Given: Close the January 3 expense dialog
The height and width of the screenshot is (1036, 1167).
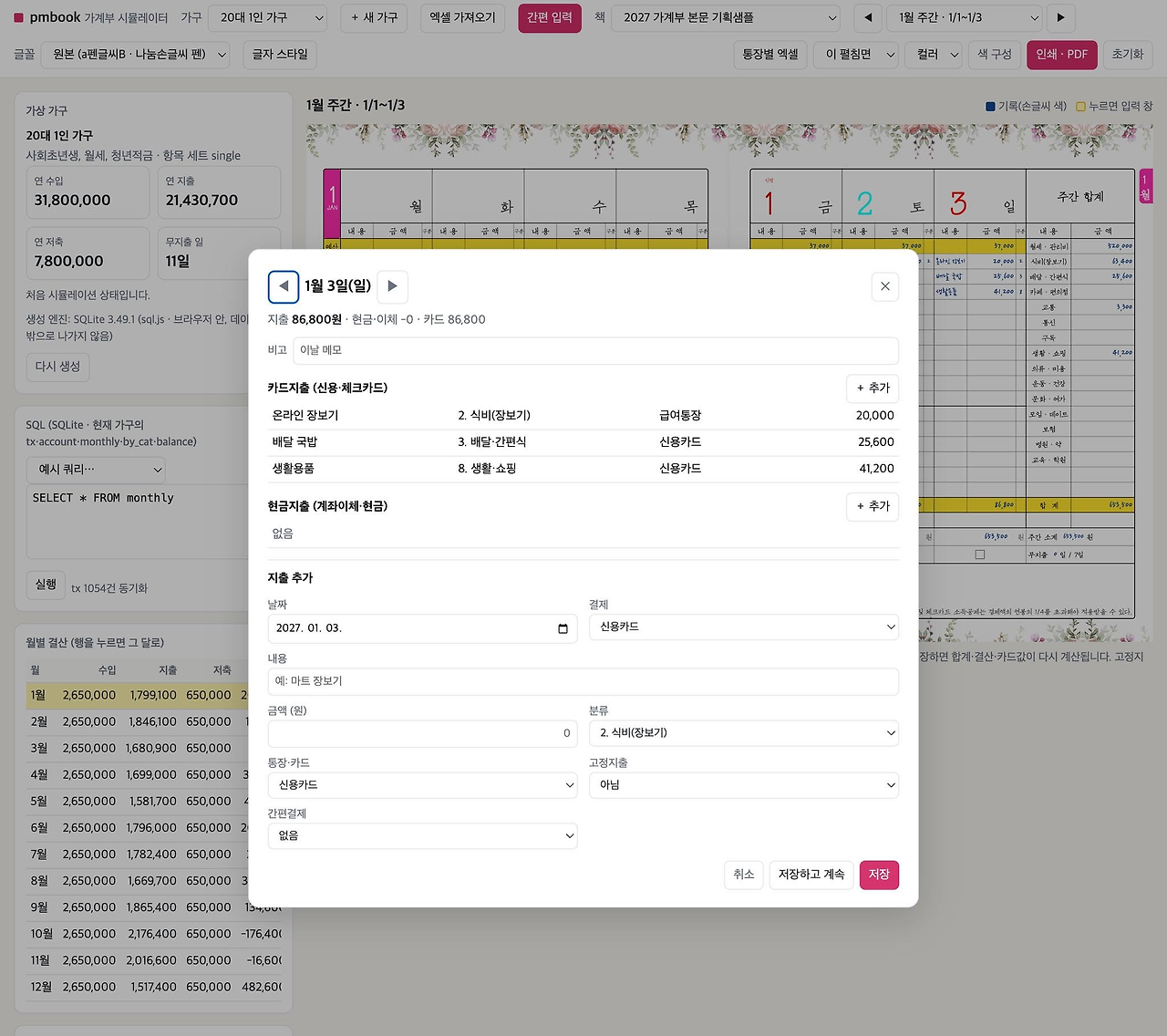Looking at the screenshot, I should [884, 286].
